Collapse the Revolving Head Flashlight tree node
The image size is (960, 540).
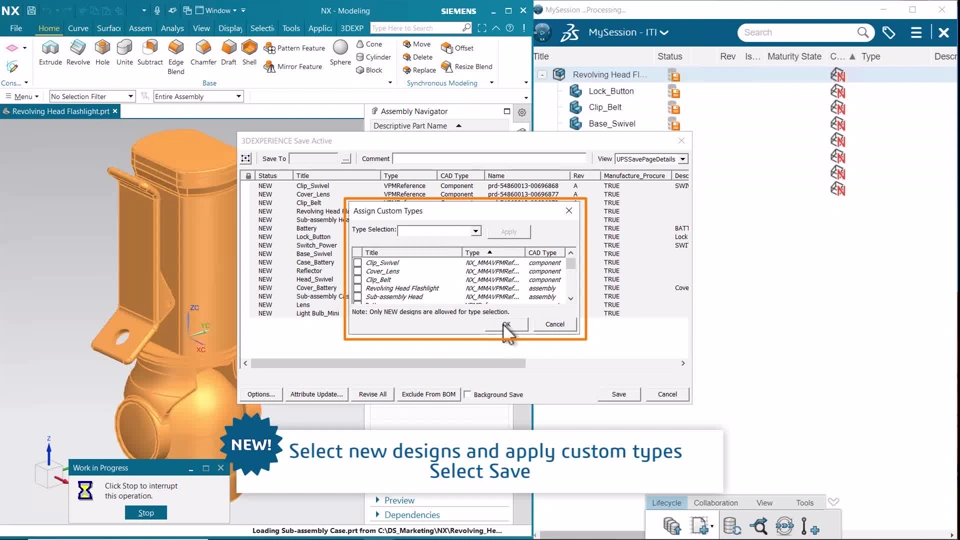point(542,75)
